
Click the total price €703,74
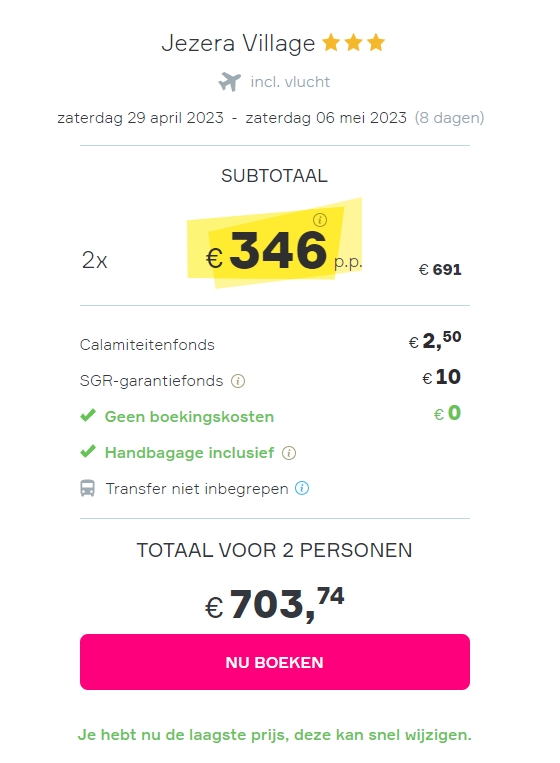tap(275, 604)
